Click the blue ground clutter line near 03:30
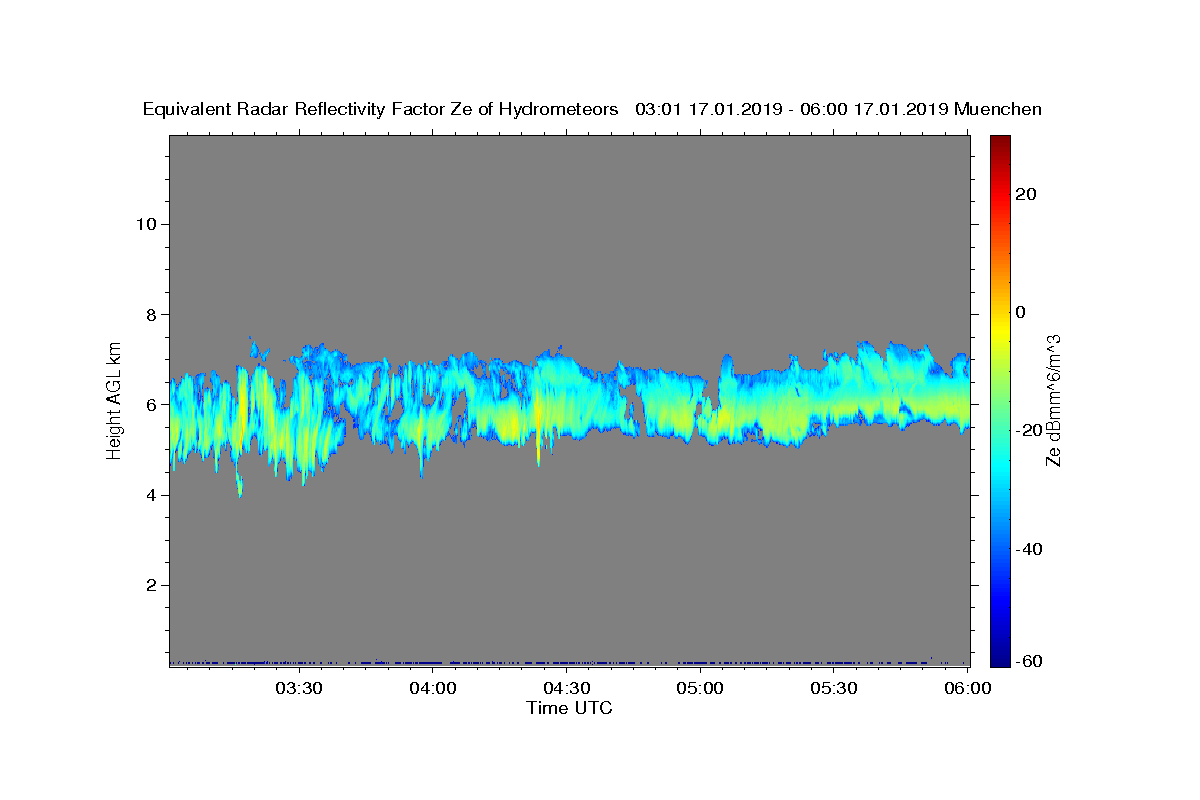Viewport: 1200px width, 800px height. coord(300,662)
